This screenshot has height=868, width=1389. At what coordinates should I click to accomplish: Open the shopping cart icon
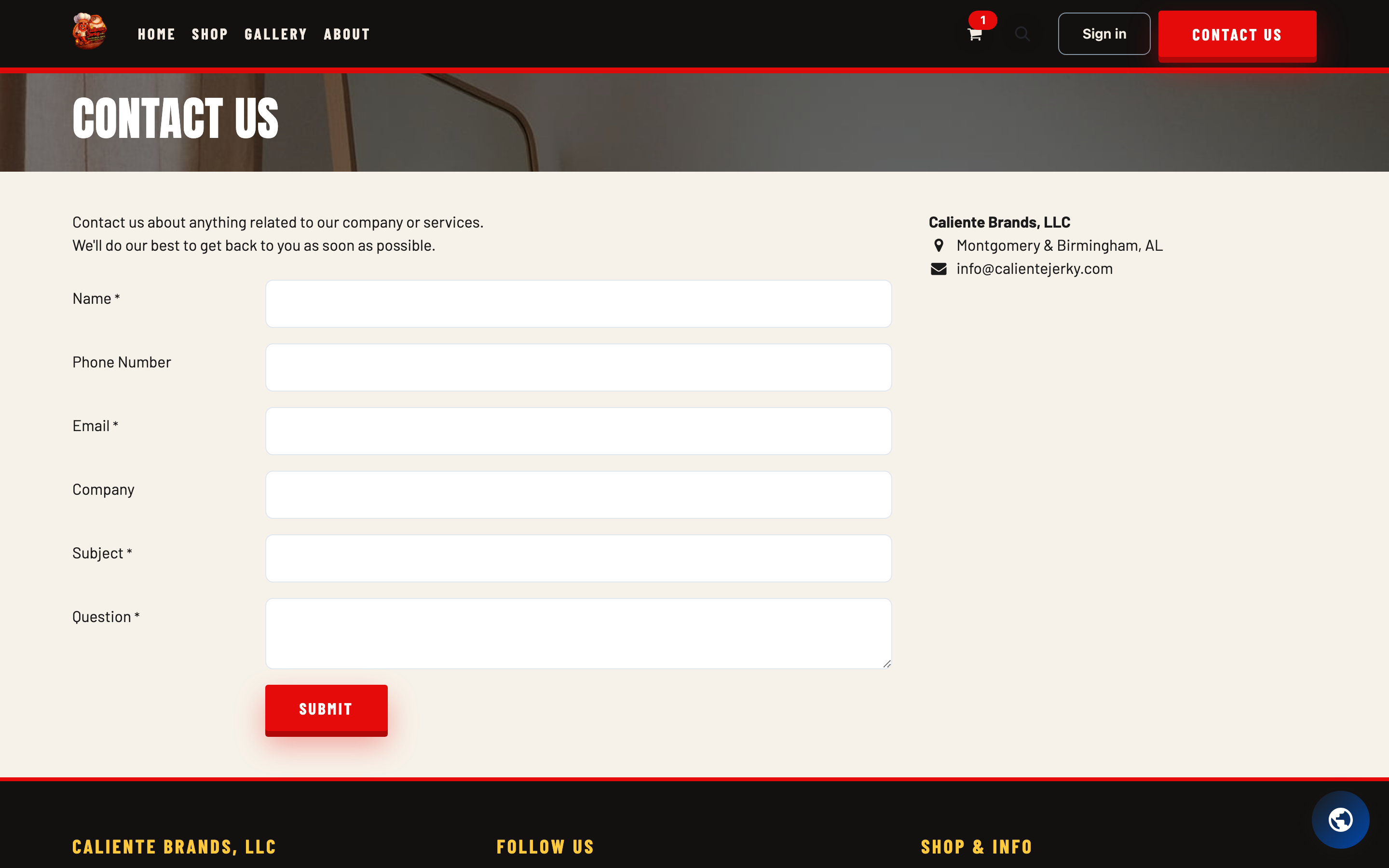pyautogui.click(x=975, y=34)
